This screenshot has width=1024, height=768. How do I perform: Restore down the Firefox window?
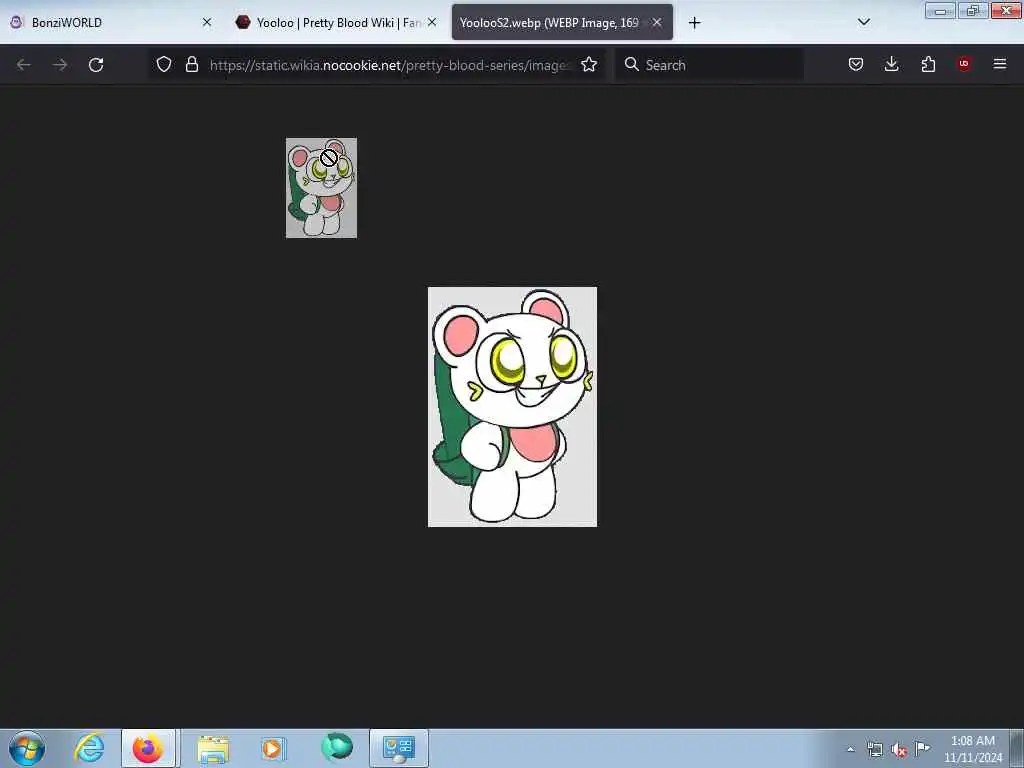click(x=973, y=10)
